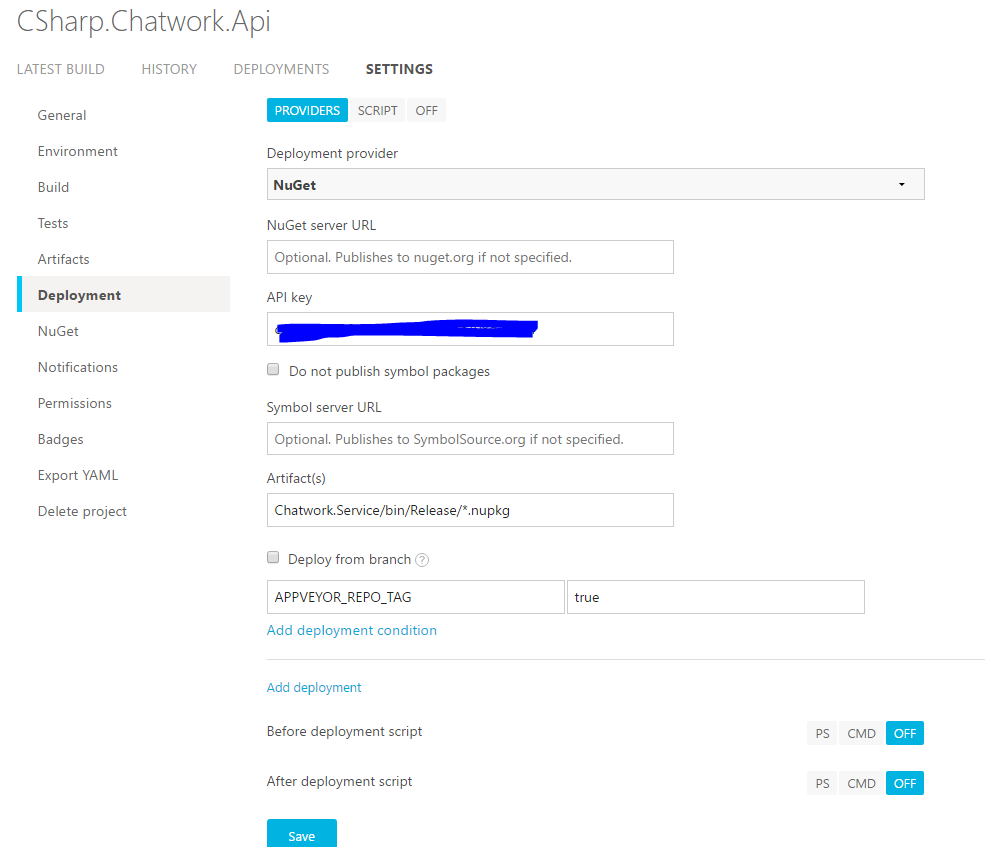
Task: Select the PROVIDERS deployment mode
Action: click(x=307, y=111)
